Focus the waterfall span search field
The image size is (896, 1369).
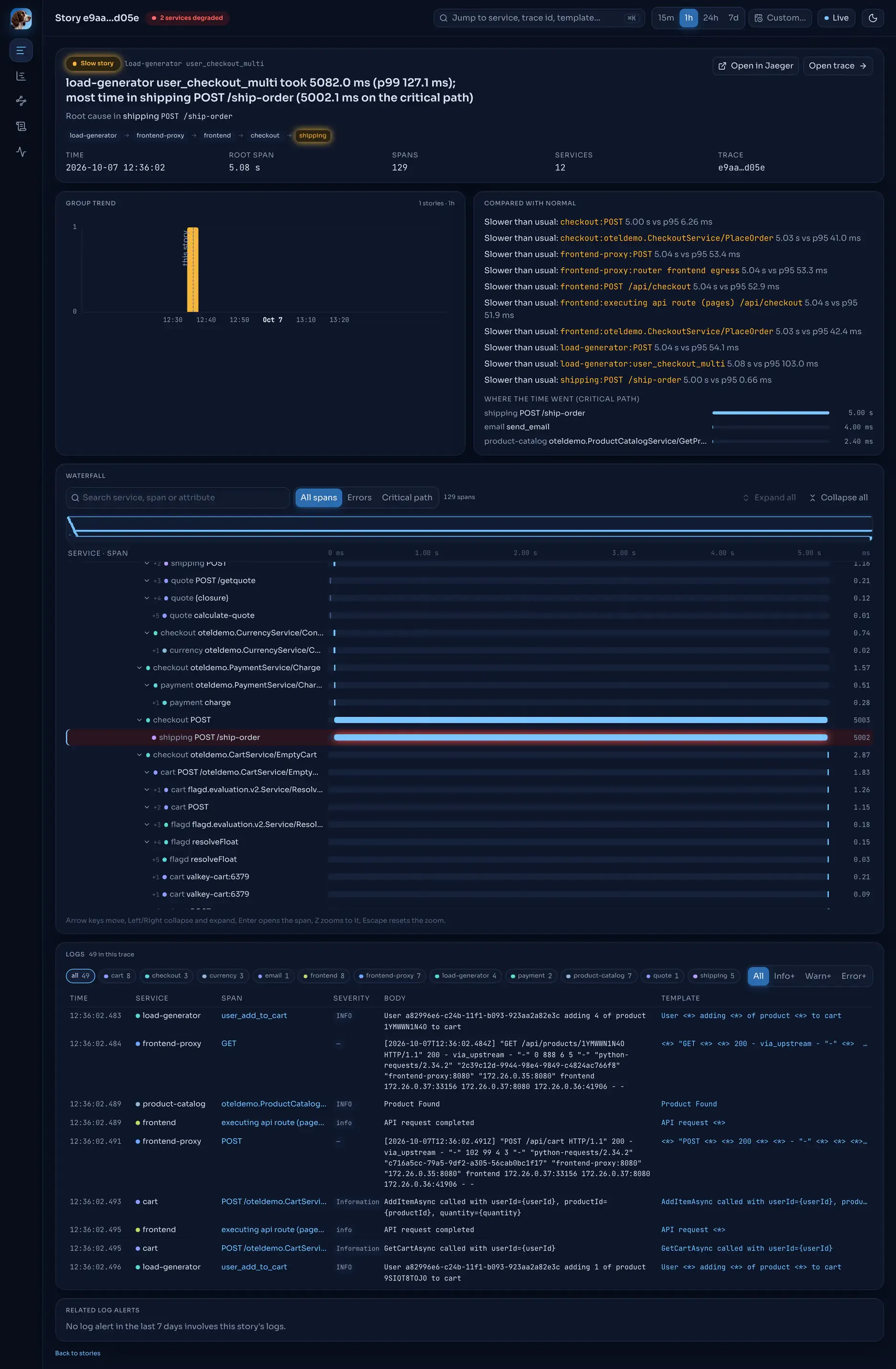tap(178, 497)
